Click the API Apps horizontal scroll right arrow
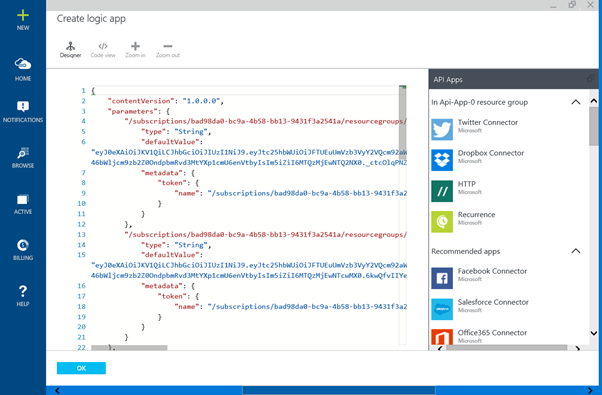Viewport: 602px width, 395px height. tap(577, 348)
